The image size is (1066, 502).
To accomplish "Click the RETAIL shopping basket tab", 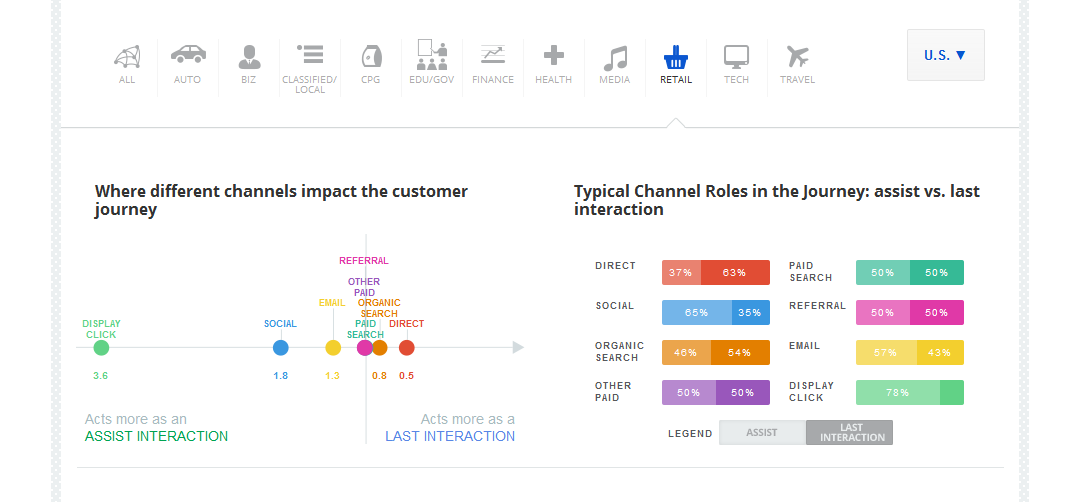I will 676,56.
